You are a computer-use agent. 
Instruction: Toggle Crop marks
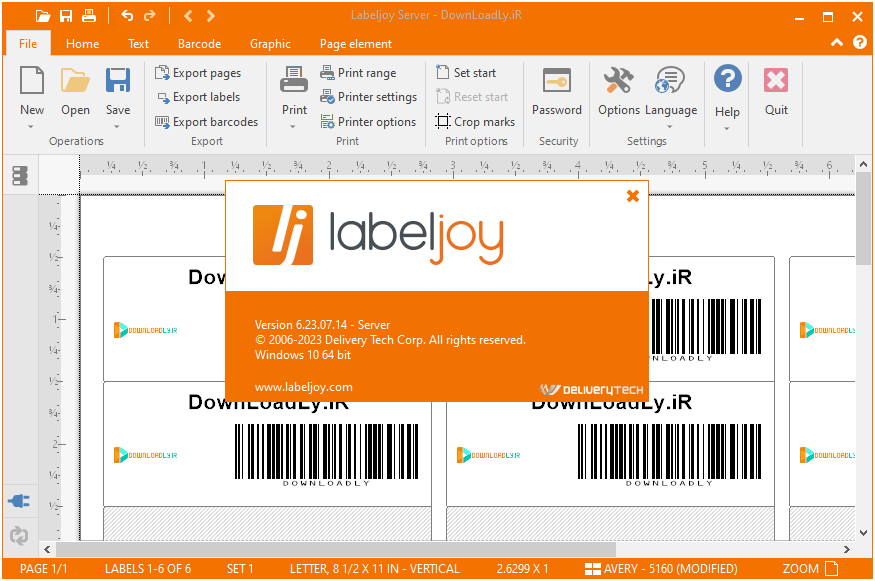point(475,122)
